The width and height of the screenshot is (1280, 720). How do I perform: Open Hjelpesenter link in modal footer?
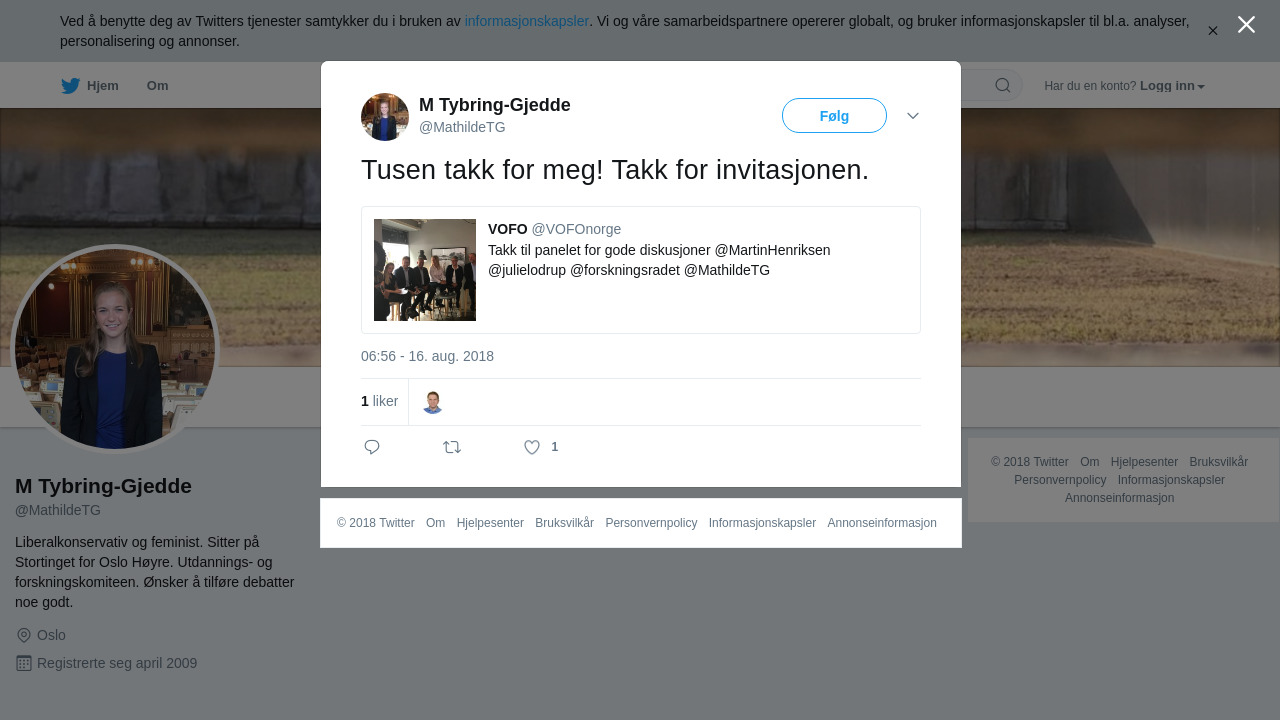pos(490,523)
